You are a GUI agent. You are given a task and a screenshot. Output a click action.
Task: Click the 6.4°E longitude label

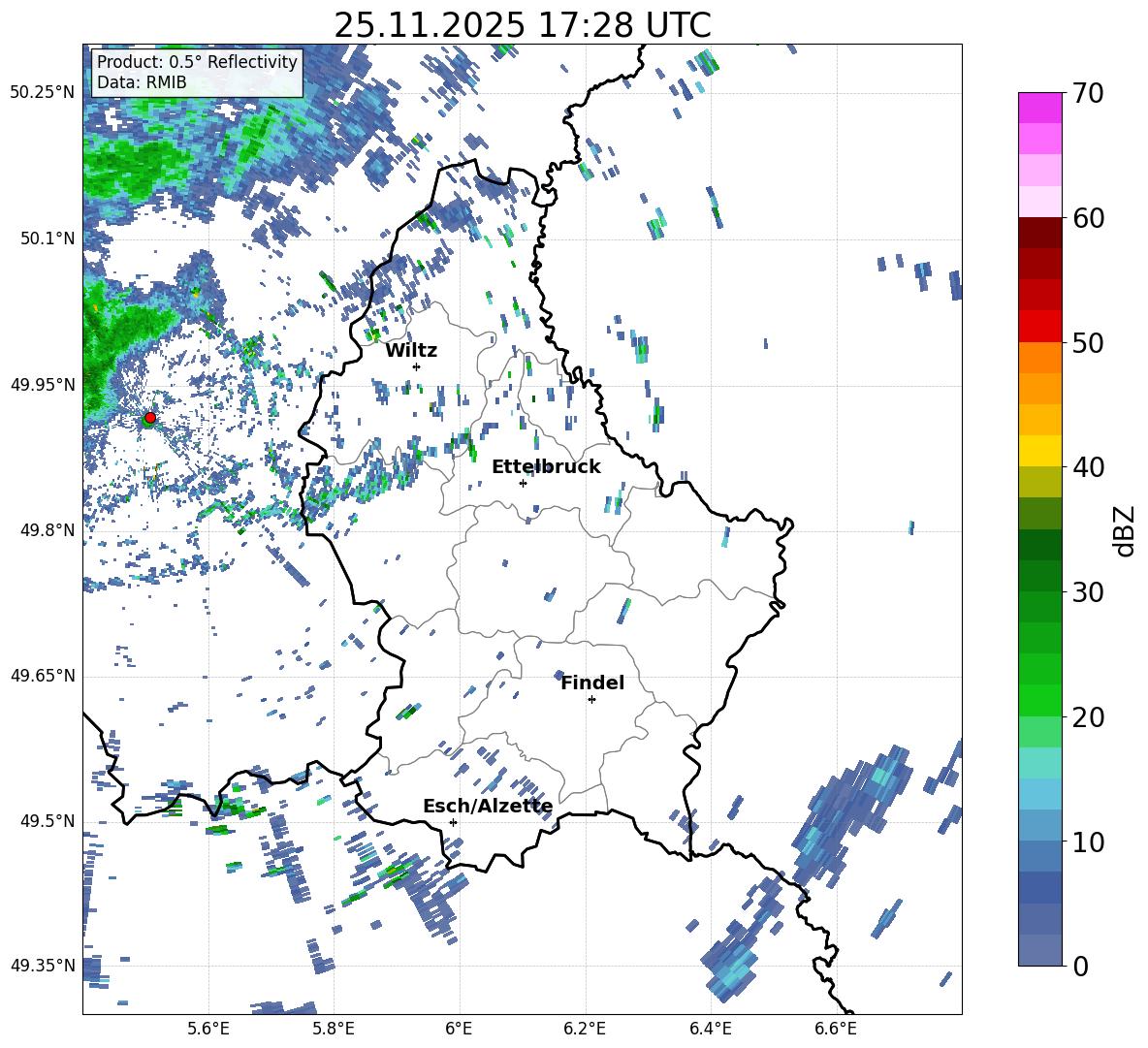pyautogui.click(x=710, y=1029)
